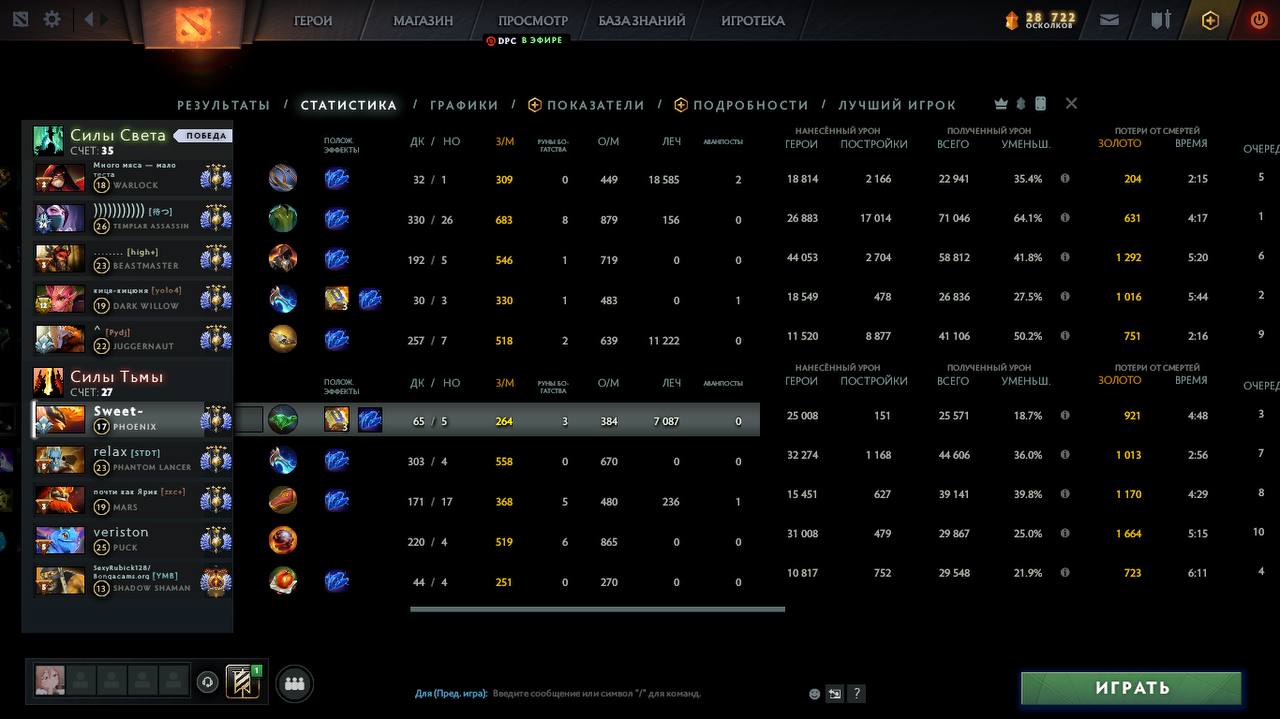Click the rank medal beside Warlock
Viewport: 1280px width, 719px height.
pos(215,179)
